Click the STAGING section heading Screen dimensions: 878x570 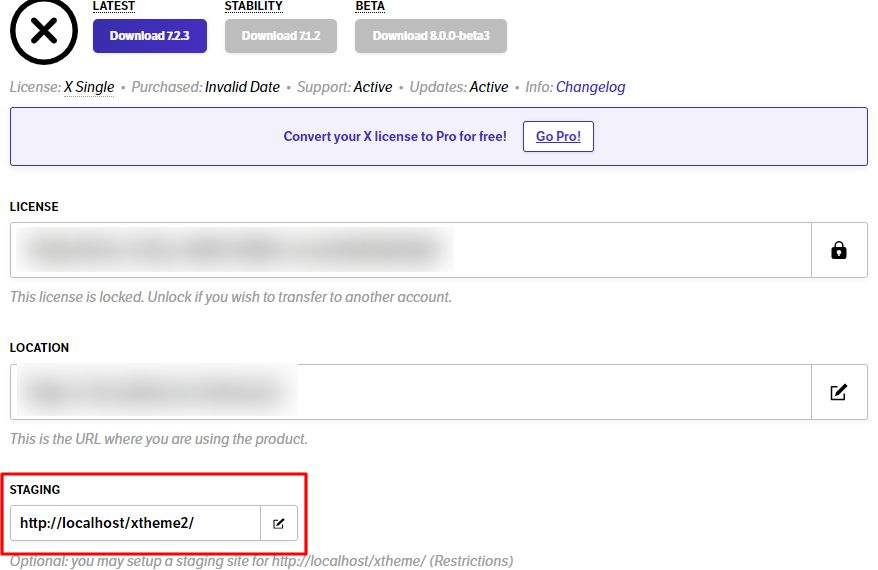(35, 490)
